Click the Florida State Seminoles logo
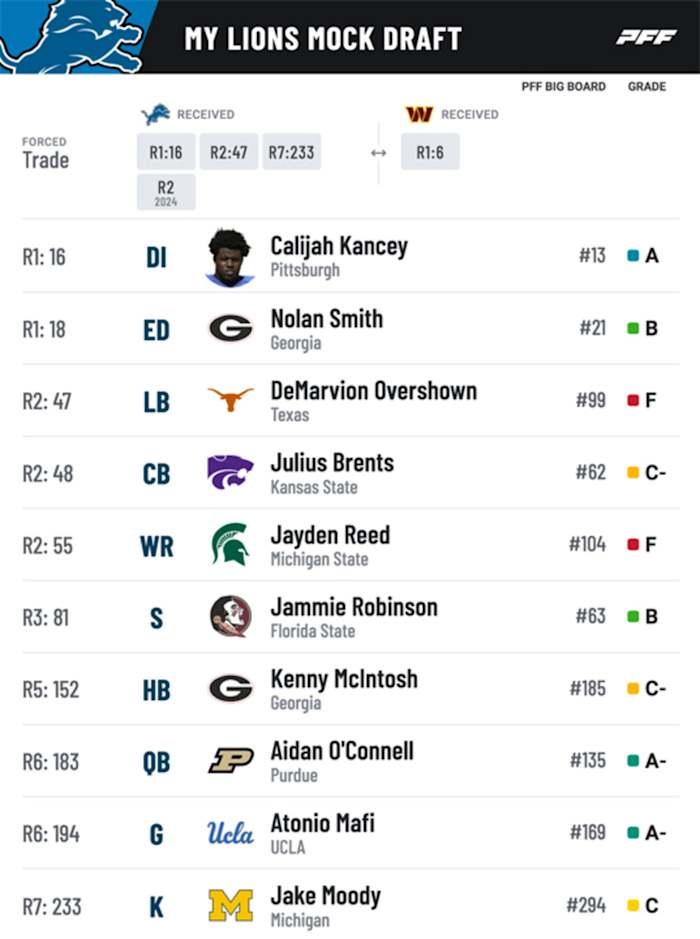 [x=231, y=617]
